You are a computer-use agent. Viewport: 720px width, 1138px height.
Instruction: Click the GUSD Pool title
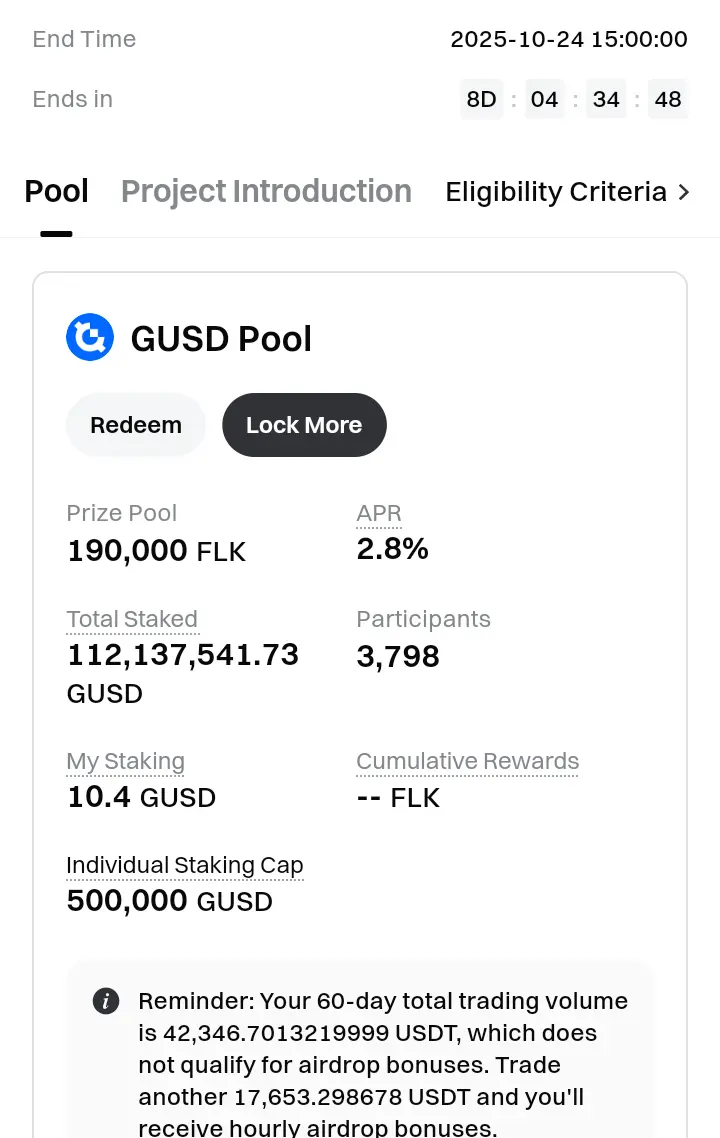tap(221, 339)
